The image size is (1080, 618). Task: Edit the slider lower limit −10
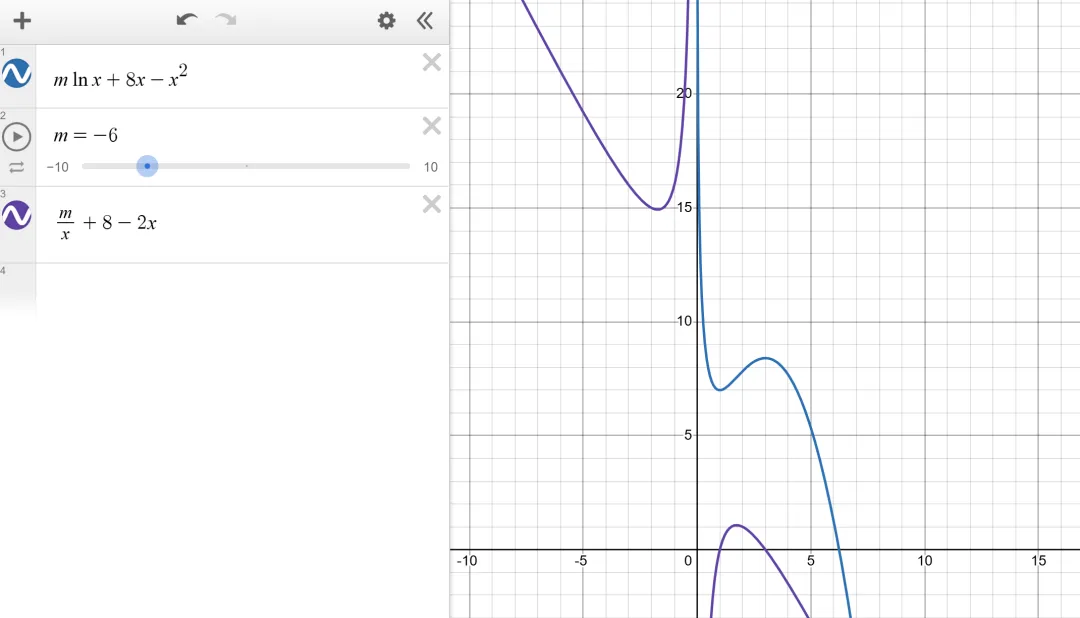(58, 167)
